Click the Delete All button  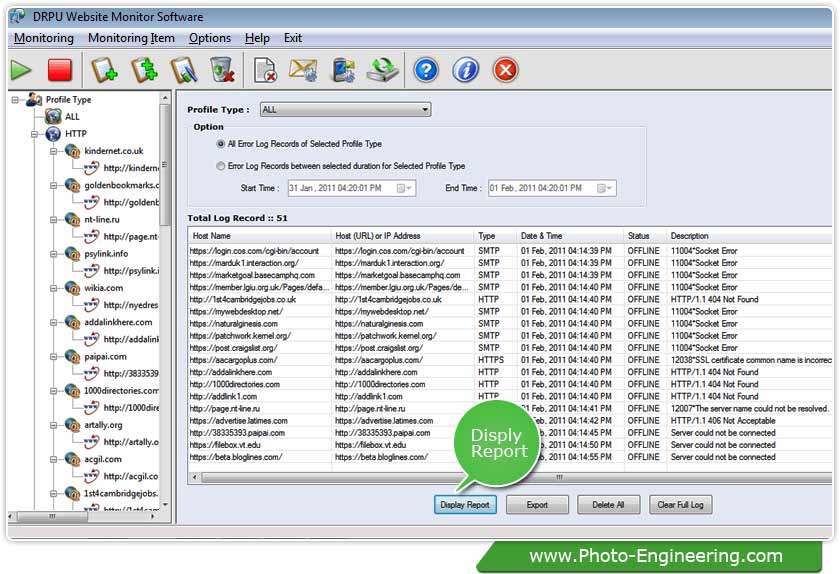click(x=608, y=505)
